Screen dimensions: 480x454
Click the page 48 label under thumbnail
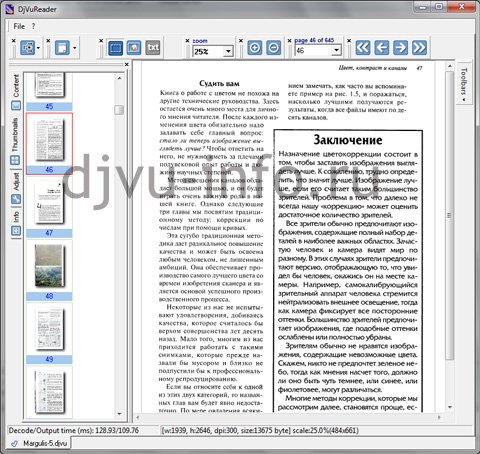click(49, 296)
